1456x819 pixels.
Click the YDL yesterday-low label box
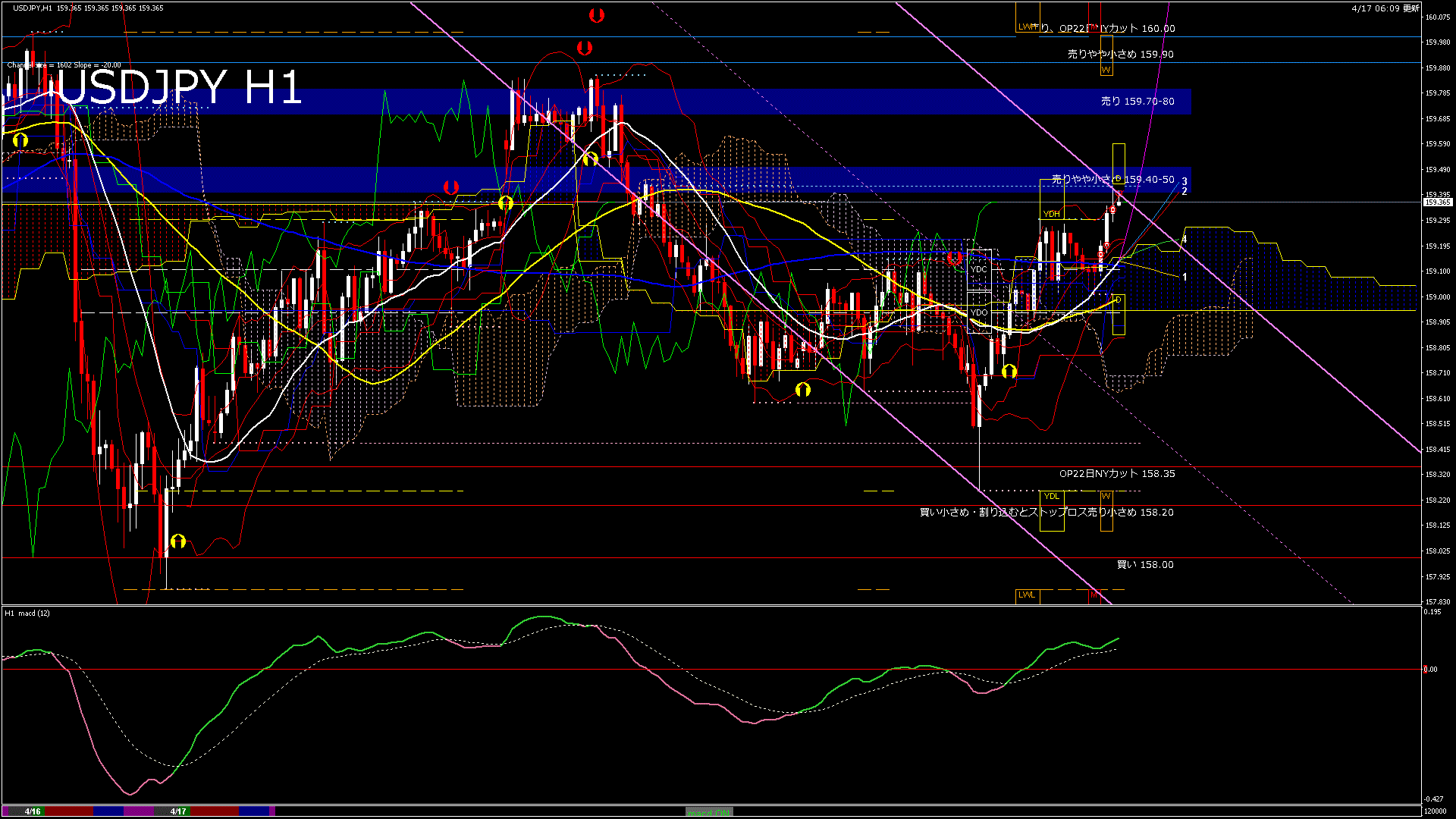1051,496
